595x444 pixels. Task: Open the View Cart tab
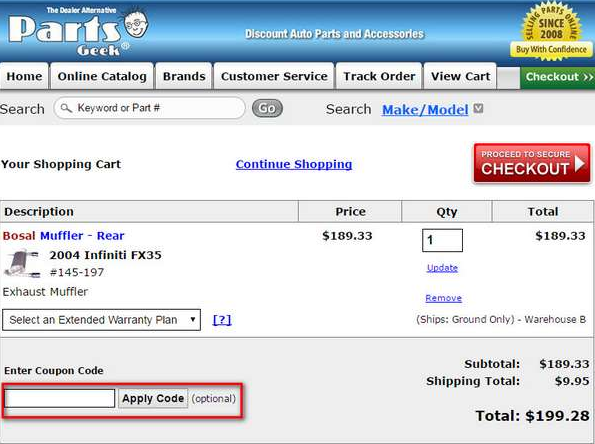pos(460,76)
